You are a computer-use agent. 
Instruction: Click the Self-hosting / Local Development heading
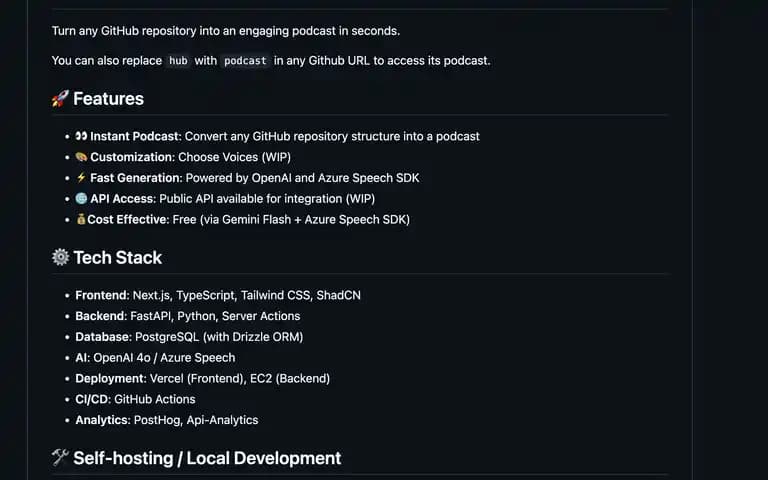coord(207,458)
